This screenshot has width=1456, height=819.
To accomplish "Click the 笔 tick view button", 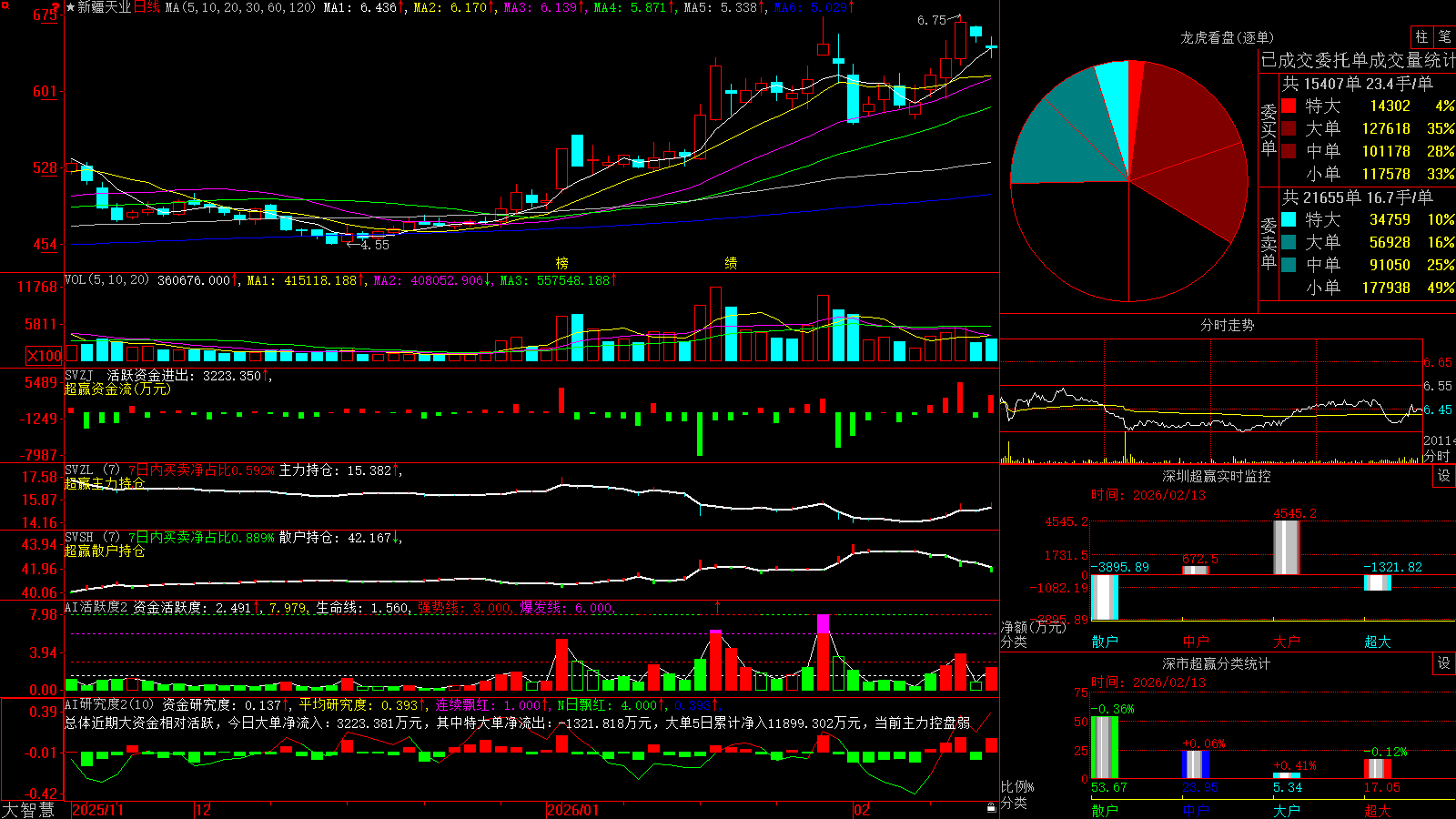I will (x=1444, y=37).
